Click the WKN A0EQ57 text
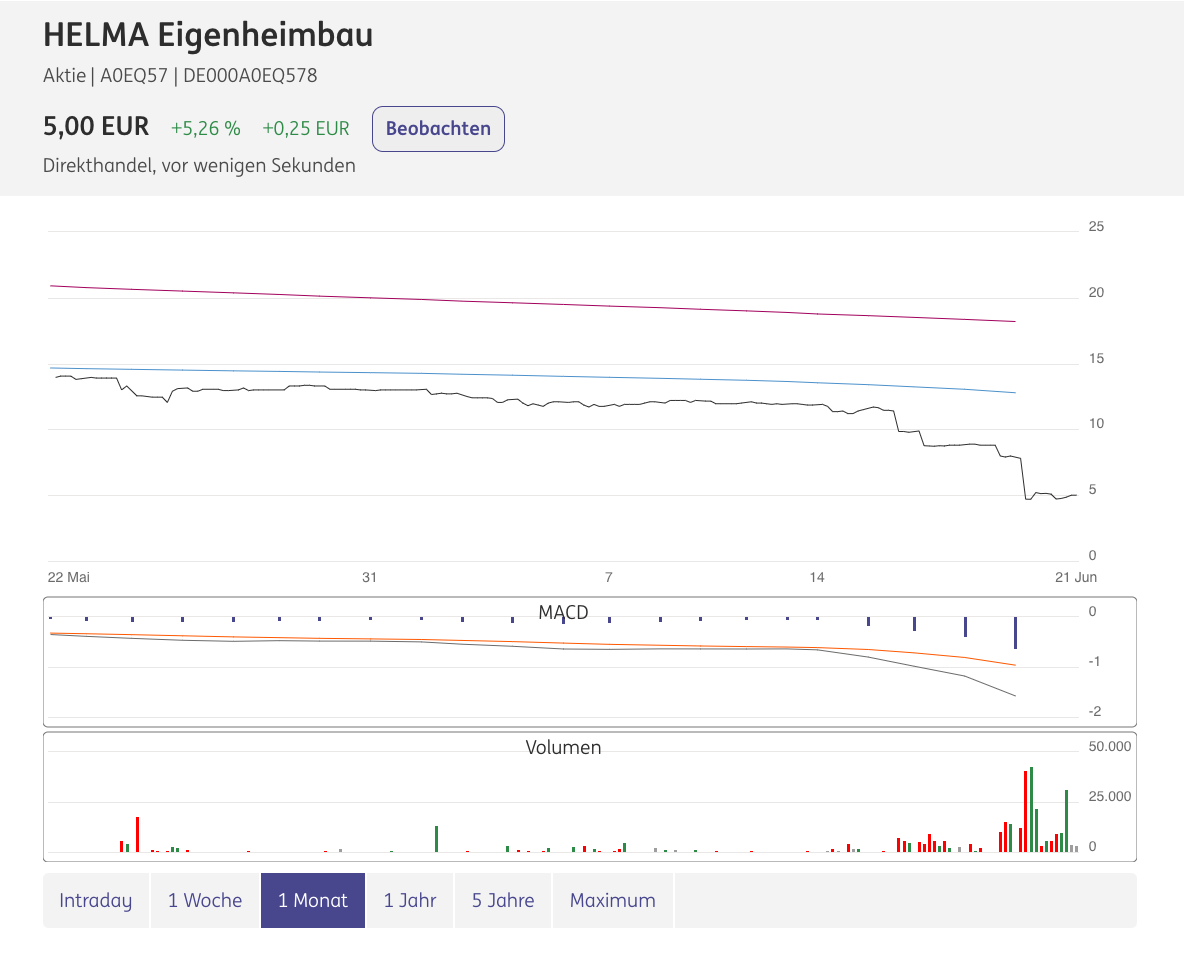This screenshot has height=959, width=1184. click(134, 75)
